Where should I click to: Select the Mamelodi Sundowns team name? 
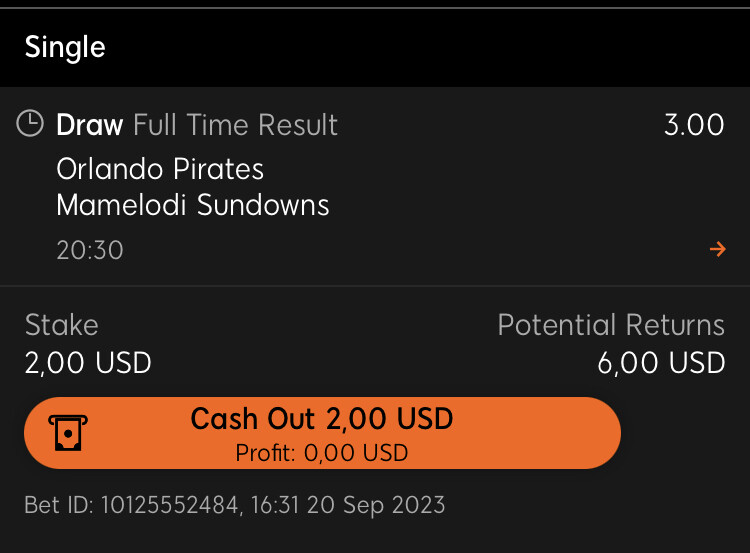click(193, 205)
